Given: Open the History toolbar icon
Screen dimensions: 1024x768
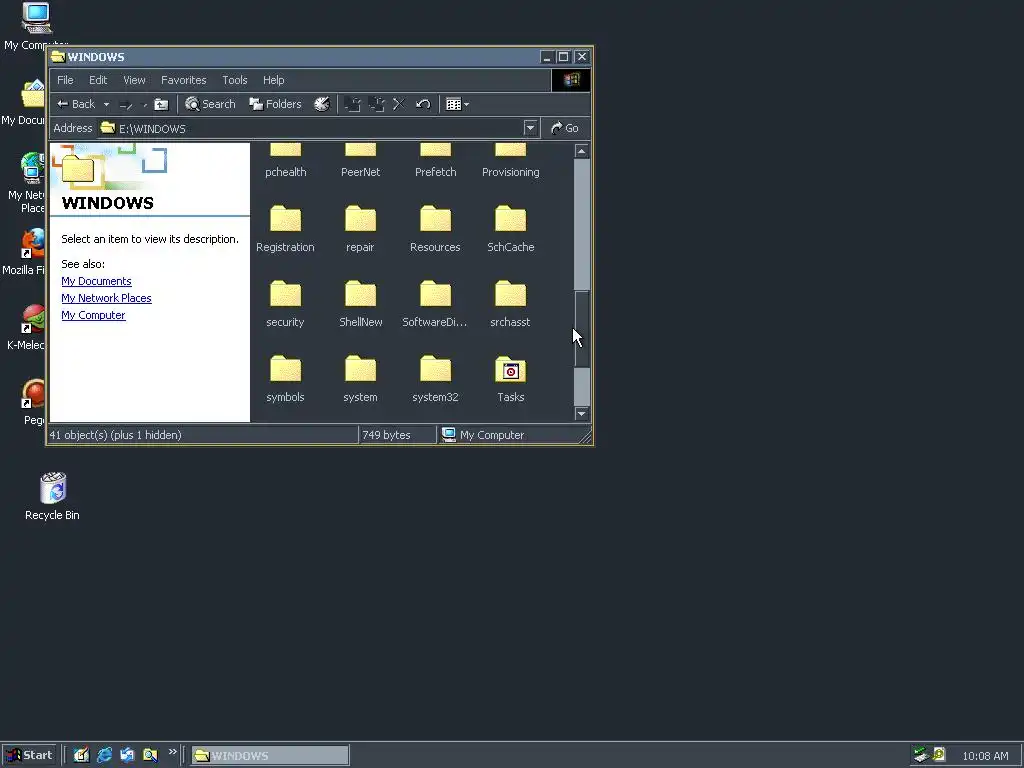Looking at the screenshot, I should tap(322, 104).
